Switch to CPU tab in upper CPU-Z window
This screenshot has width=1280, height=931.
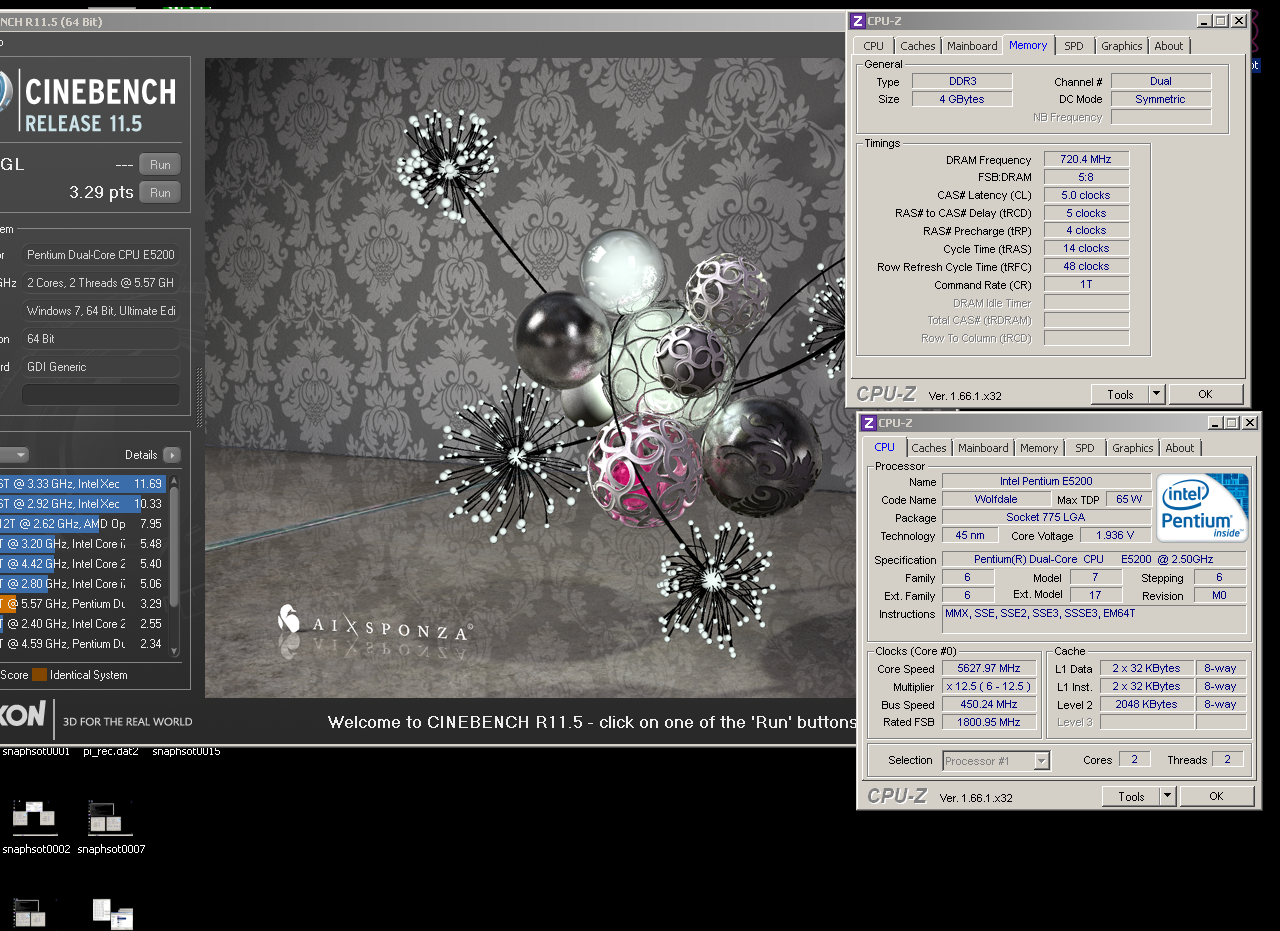pyautogui.click(x=873, y=46)
